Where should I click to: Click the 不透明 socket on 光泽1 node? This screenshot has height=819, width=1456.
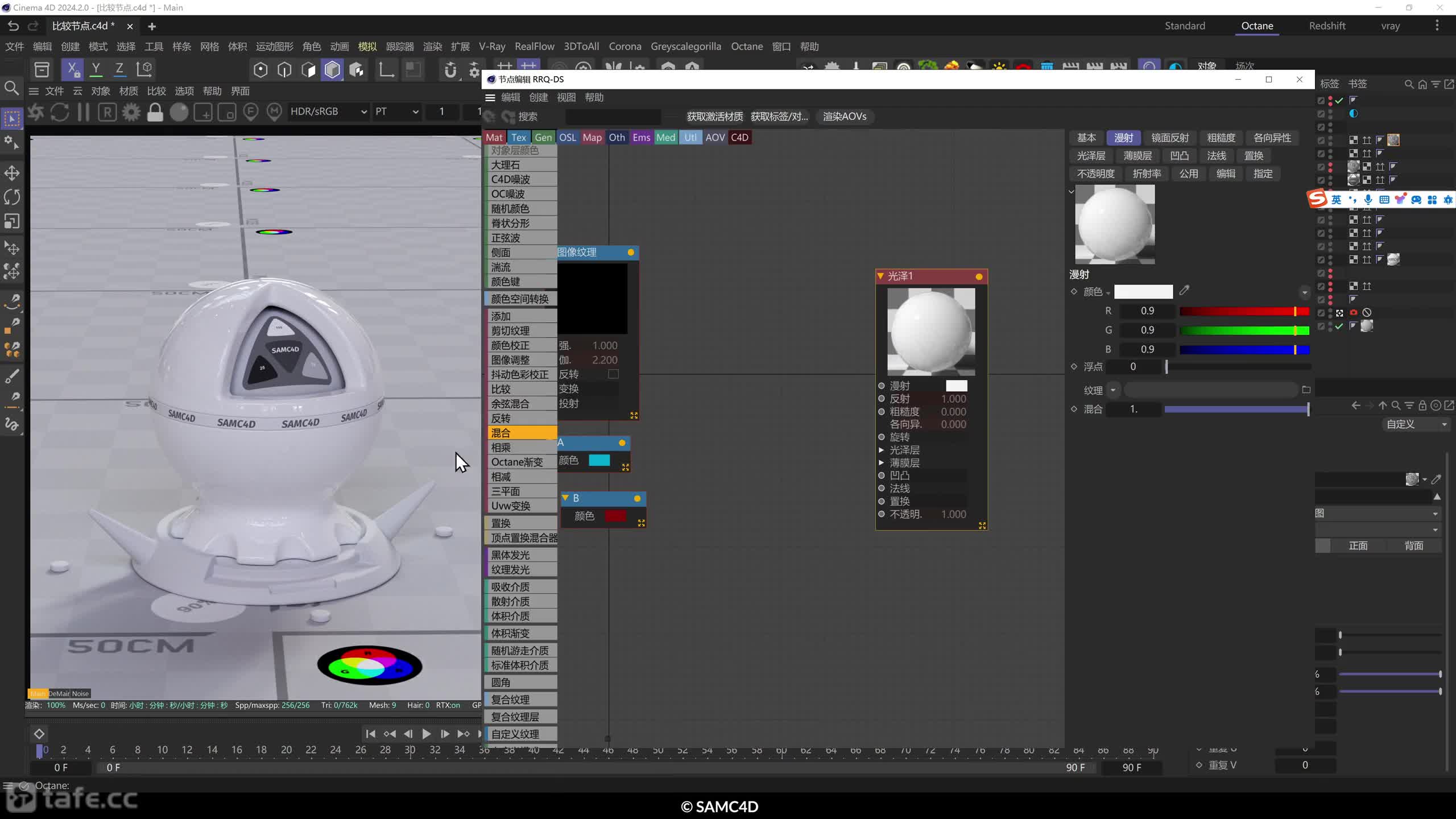(x=882, y=514)
